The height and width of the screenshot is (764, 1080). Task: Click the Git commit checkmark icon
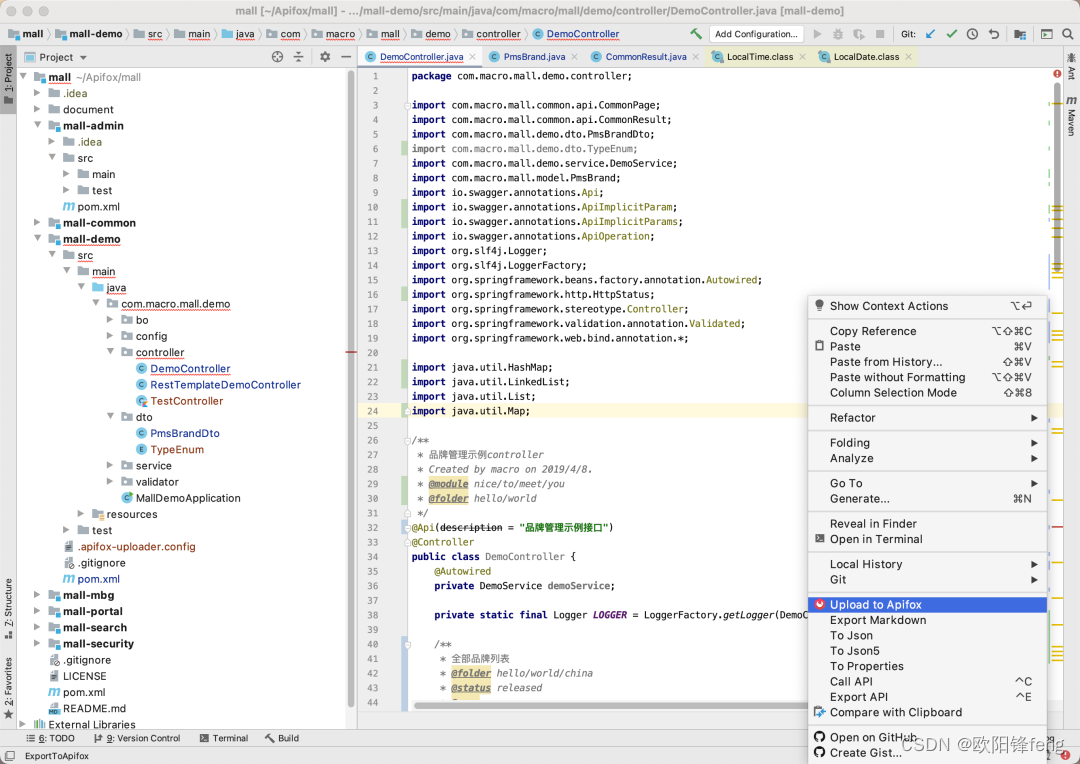tap(951, 34)
